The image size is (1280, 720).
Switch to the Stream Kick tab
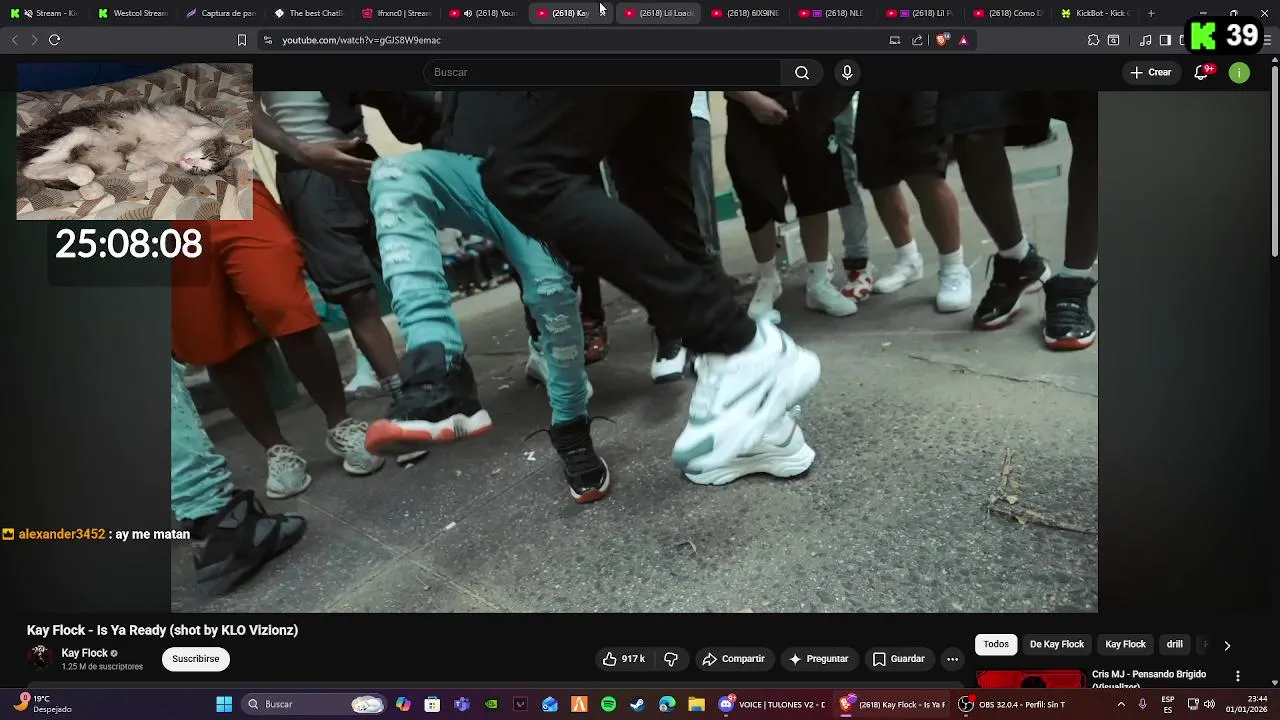click(x=44, y=13)
